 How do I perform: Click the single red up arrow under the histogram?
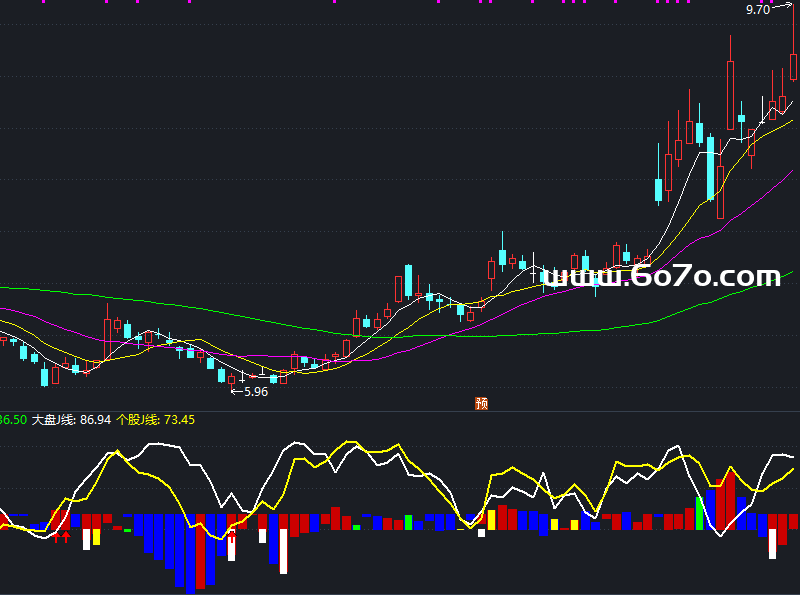coord(232,537)
